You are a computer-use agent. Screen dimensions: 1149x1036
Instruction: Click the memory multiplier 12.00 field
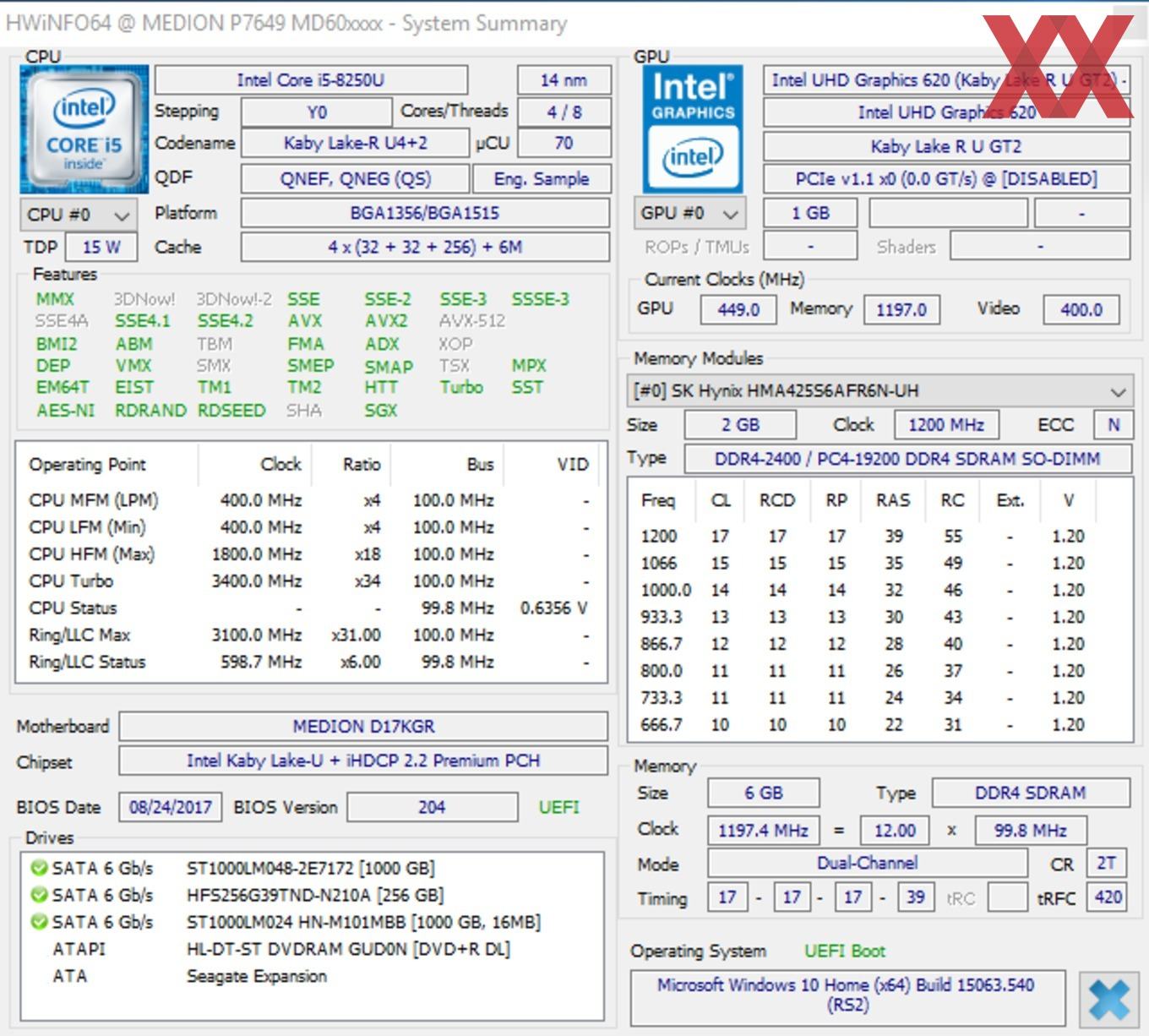[x=895, y=831]
